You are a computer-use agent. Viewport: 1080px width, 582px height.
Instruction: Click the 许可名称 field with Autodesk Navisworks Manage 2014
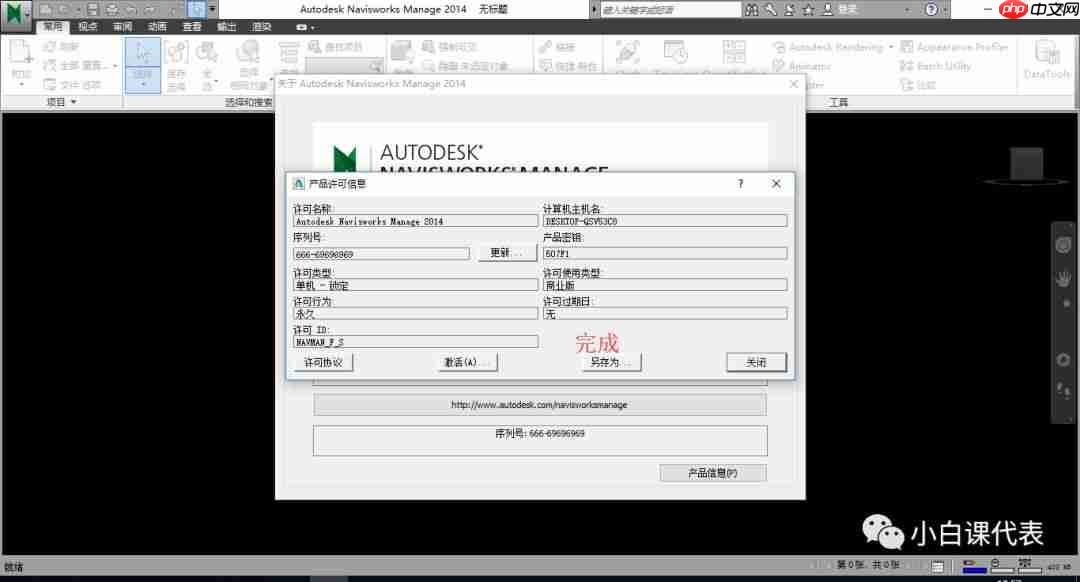415,221
